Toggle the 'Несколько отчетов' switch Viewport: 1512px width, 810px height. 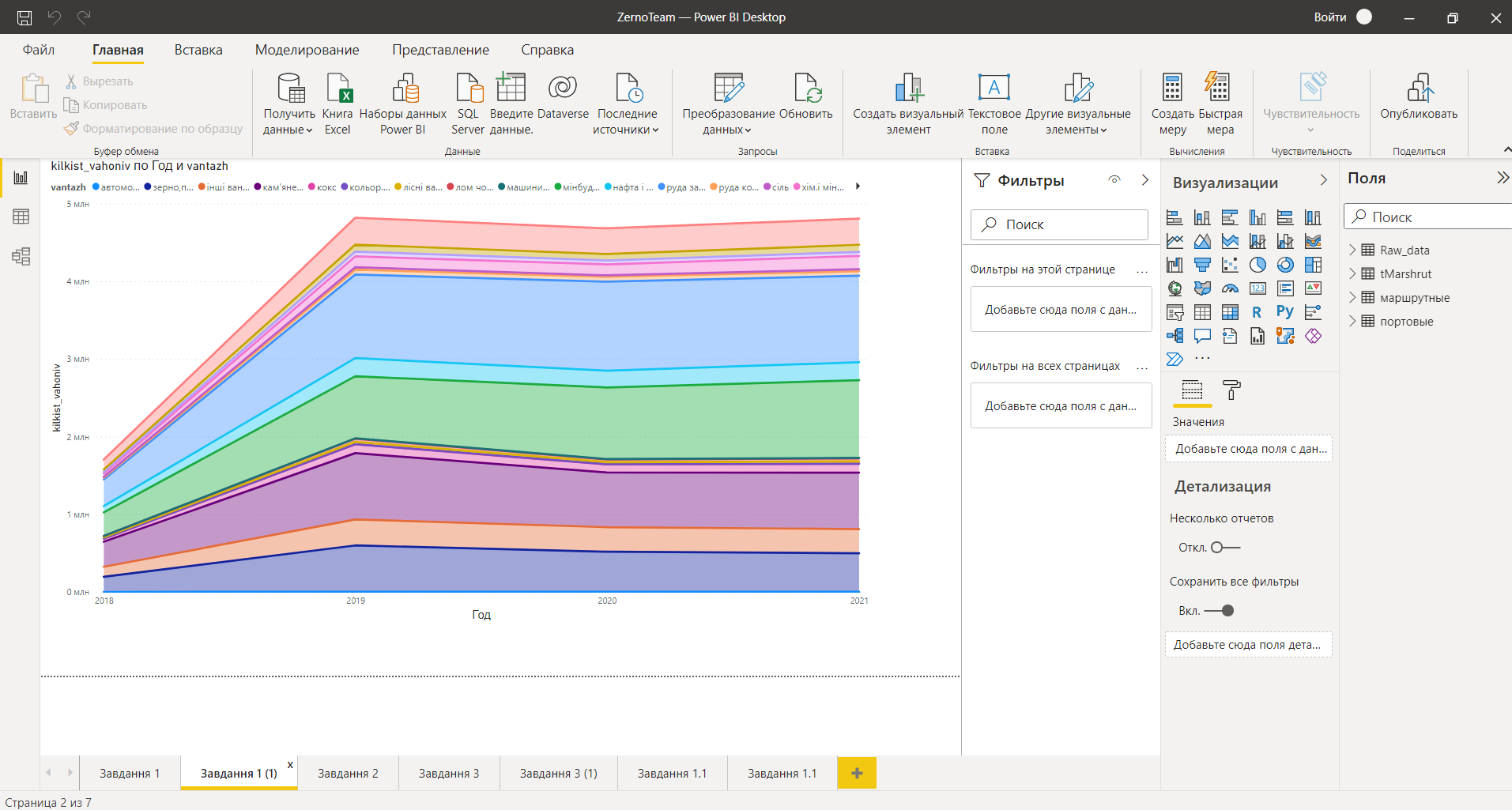[x=1225, y=548]
